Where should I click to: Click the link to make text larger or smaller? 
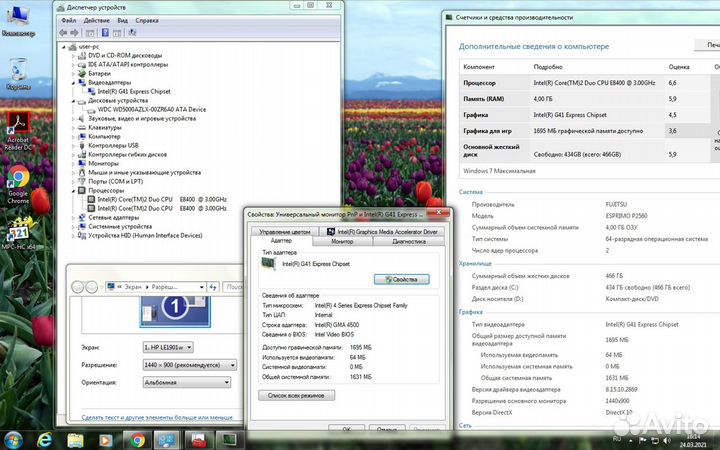tap(157, 417)
